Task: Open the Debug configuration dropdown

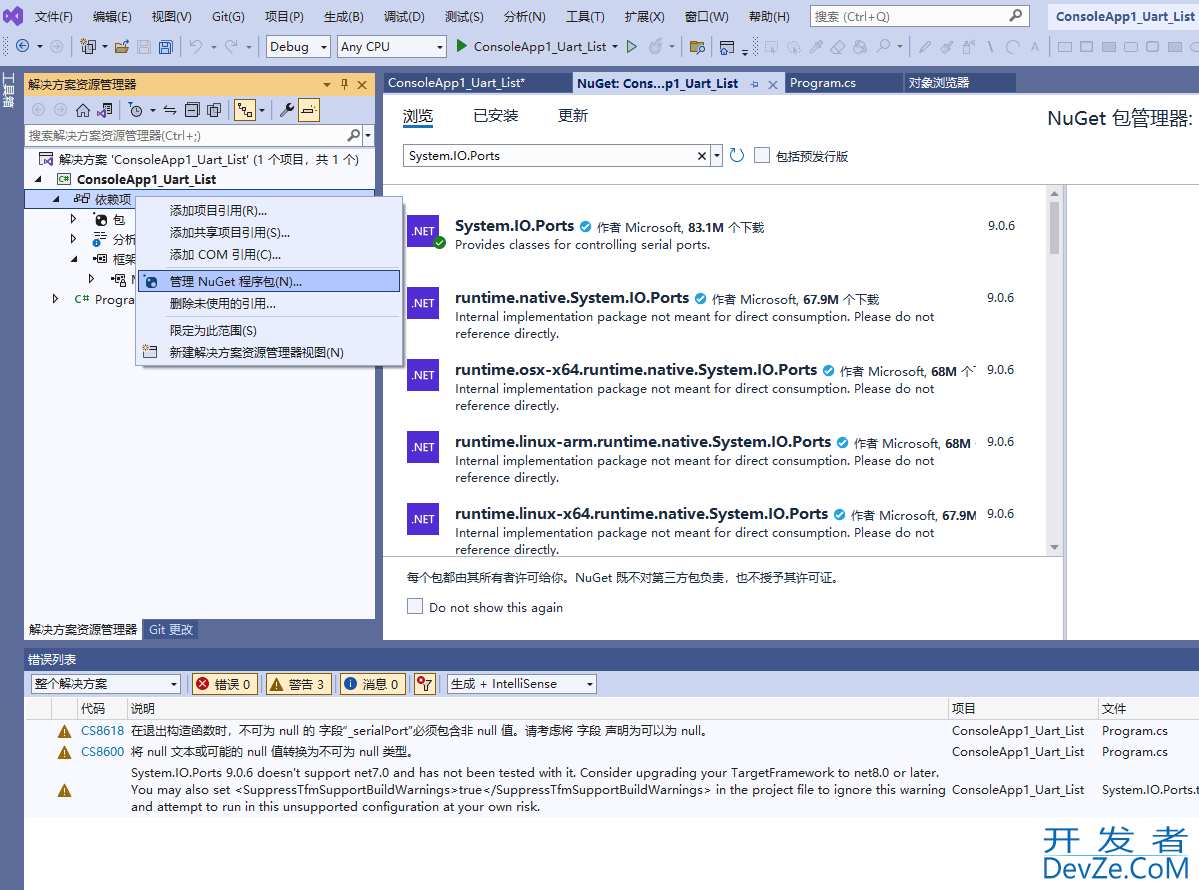Action: tap(298, 47)
